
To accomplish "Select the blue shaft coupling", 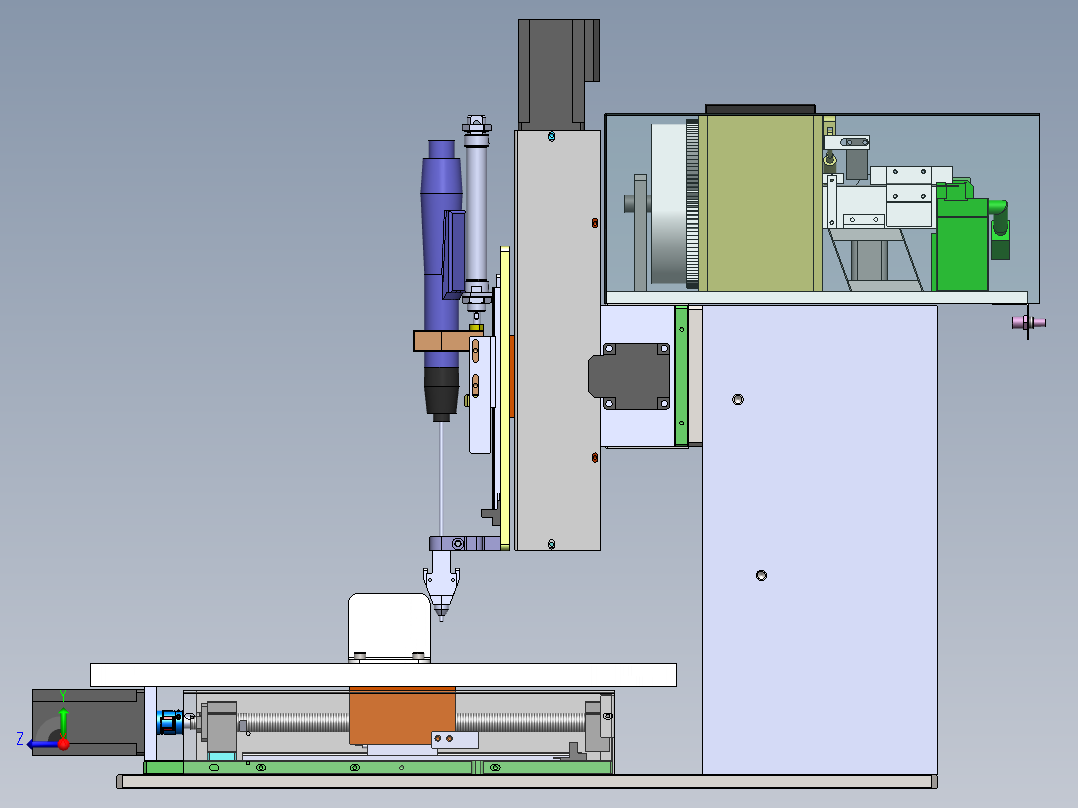I will [x=169, y=723].
